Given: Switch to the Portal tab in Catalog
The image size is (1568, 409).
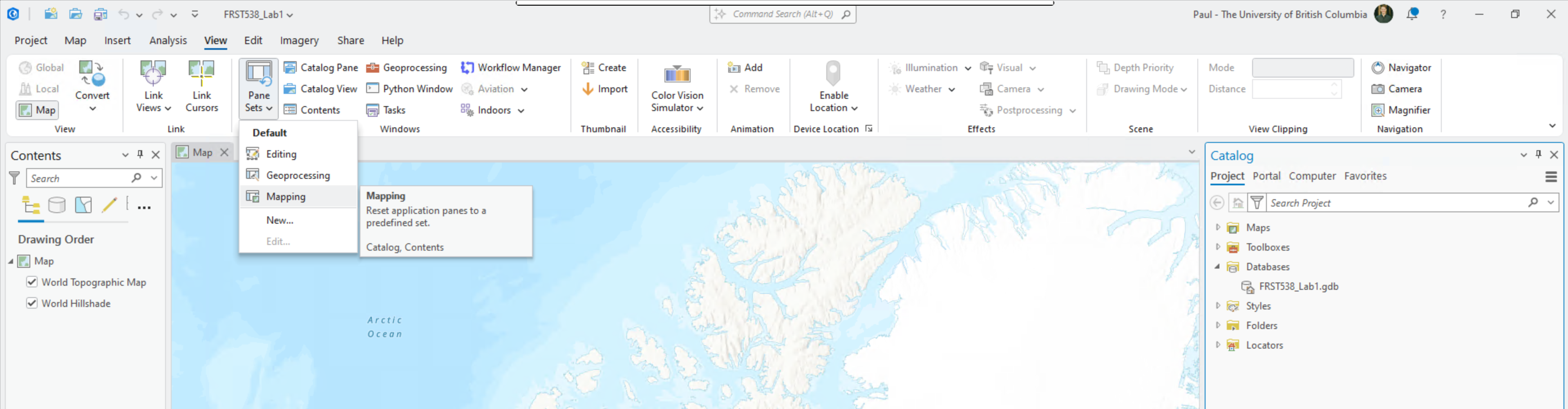Looking at the screenshot, I should [1266, 176].
